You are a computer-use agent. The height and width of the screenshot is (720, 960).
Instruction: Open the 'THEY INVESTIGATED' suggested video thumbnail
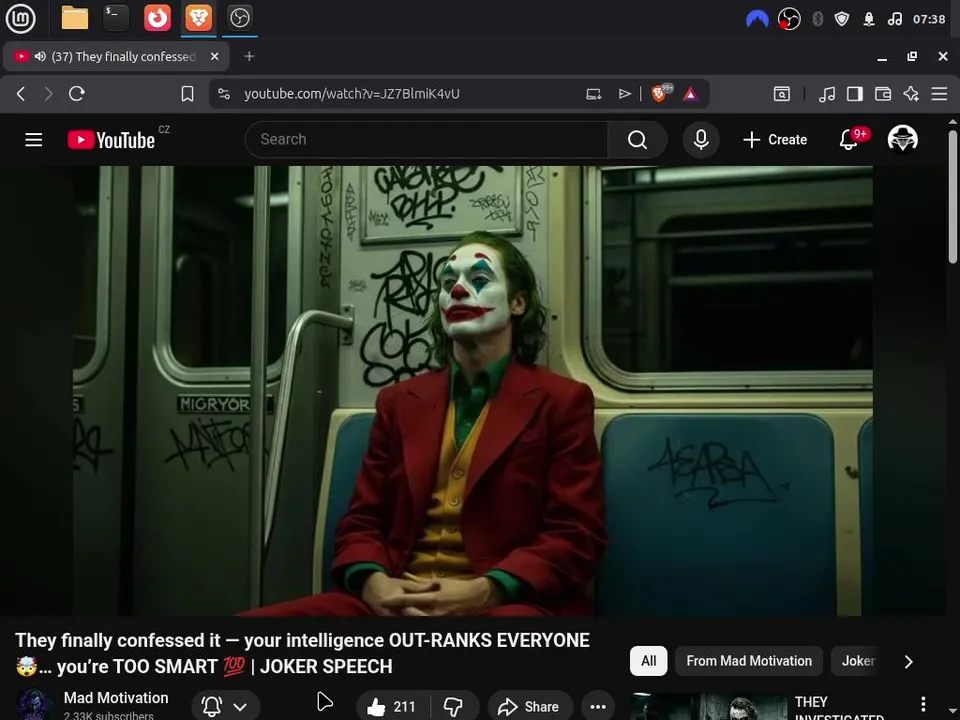point(708,707)
